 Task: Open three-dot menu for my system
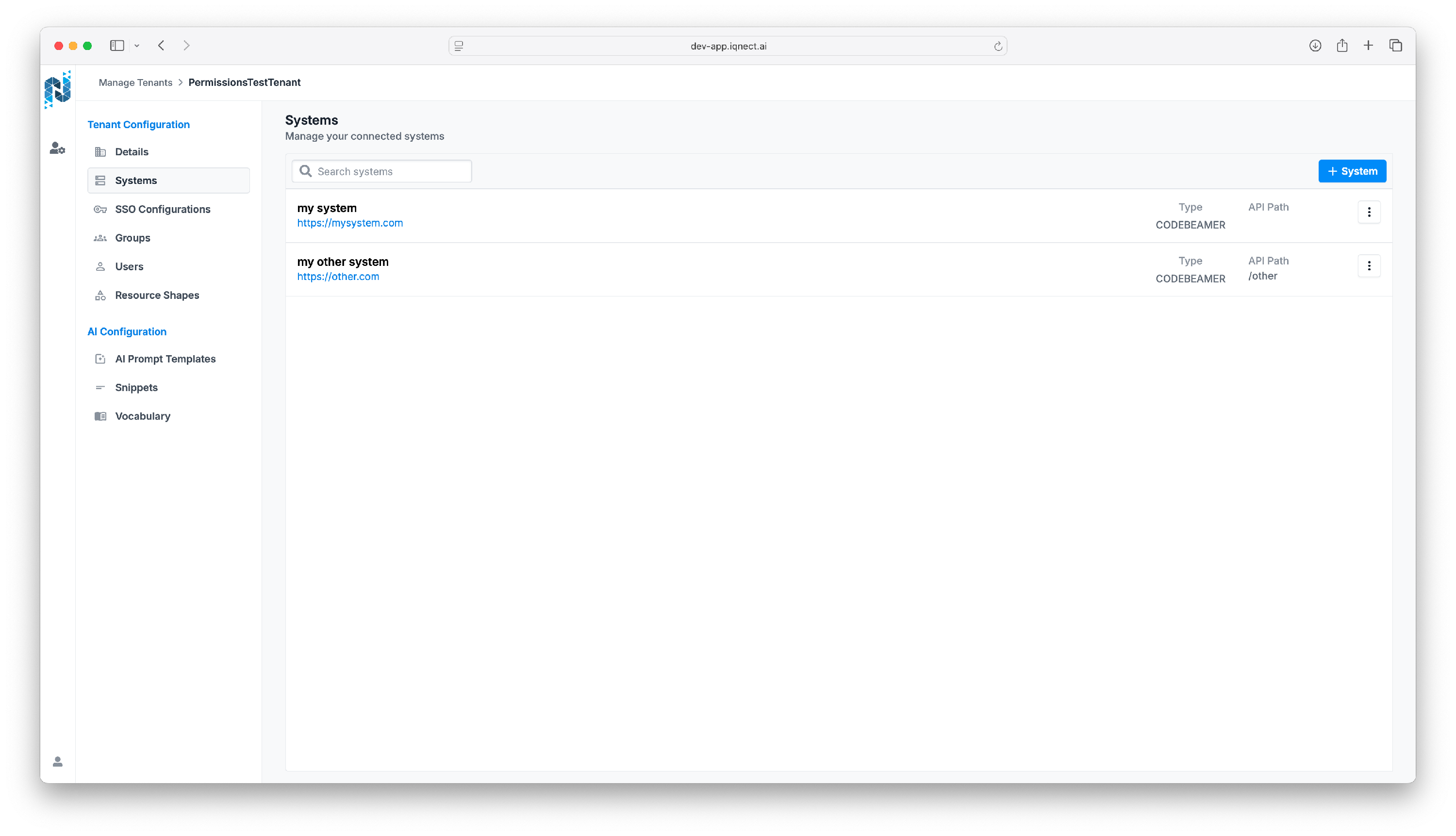[x=1369, y=212]
